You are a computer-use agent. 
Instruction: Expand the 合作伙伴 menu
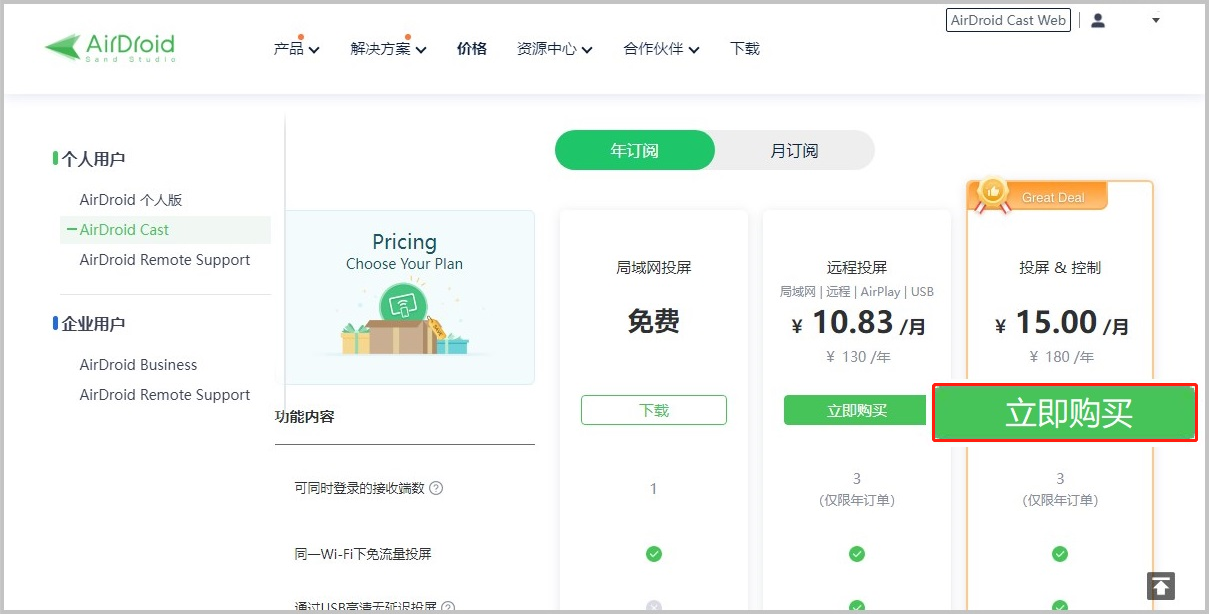tap(661, 48)
